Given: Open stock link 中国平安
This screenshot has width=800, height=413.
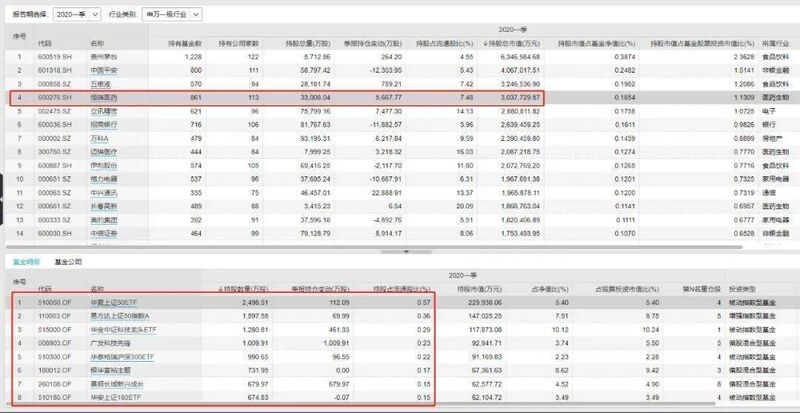Looking at the screenshot, I should (104, 70).
